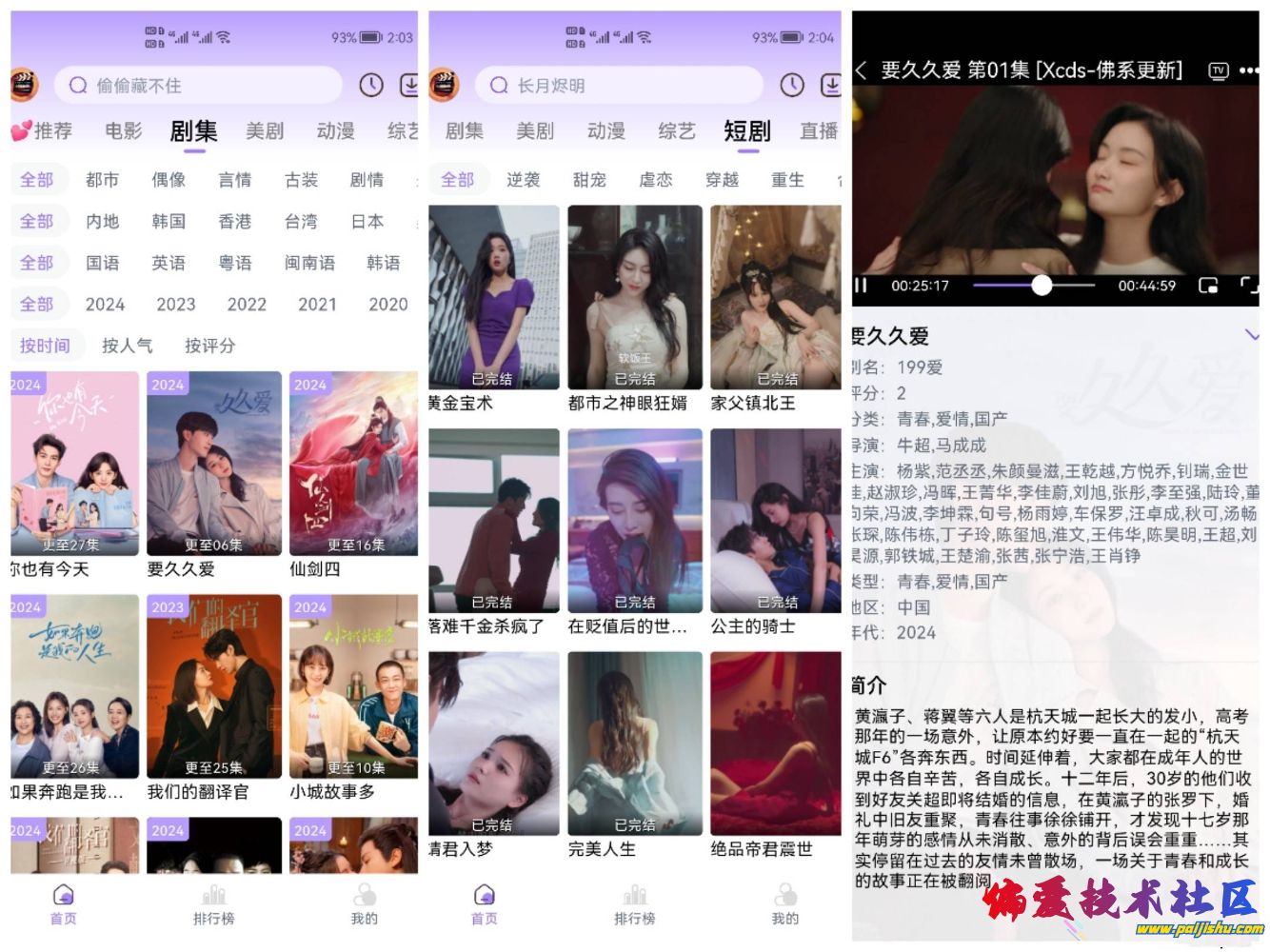Choose the 古装 genre filter
The width and height of the screenshot is (1270, 952).
click(x=301, y=180)
